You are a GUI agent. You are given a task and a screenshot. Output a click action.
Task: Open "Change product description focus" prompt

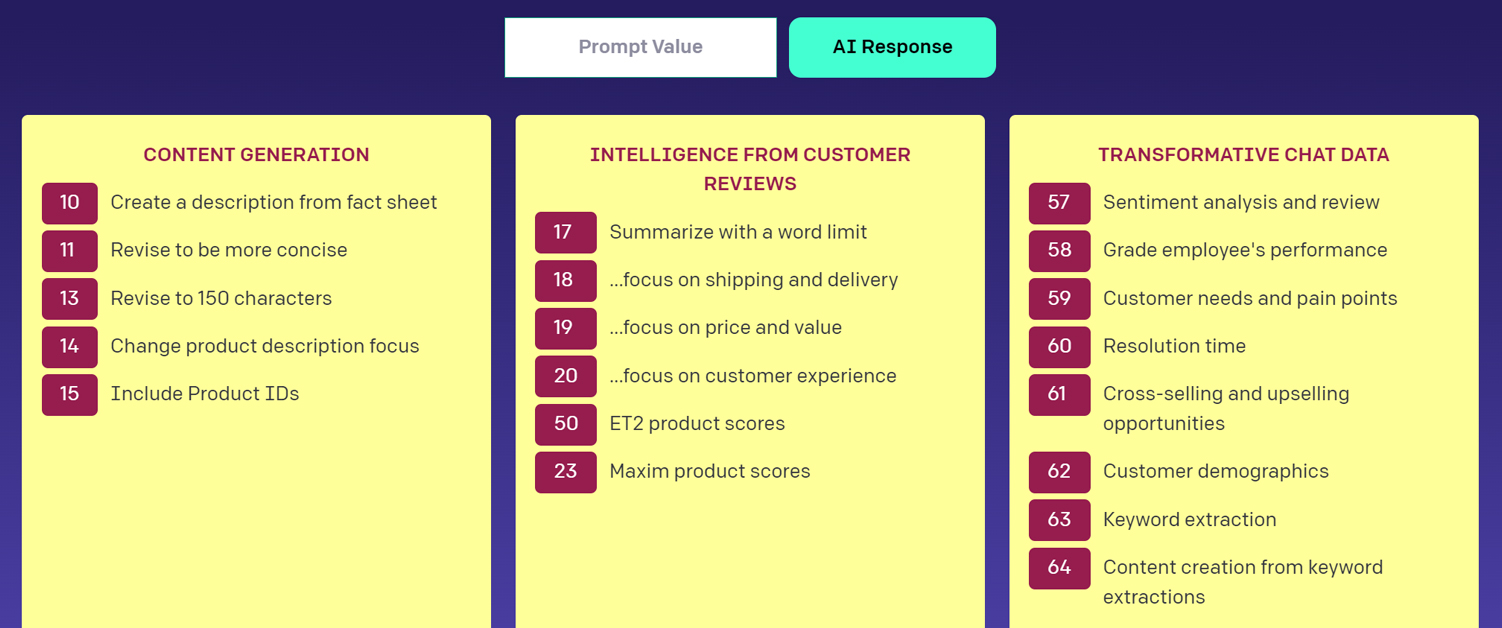[x=264, y=346]
